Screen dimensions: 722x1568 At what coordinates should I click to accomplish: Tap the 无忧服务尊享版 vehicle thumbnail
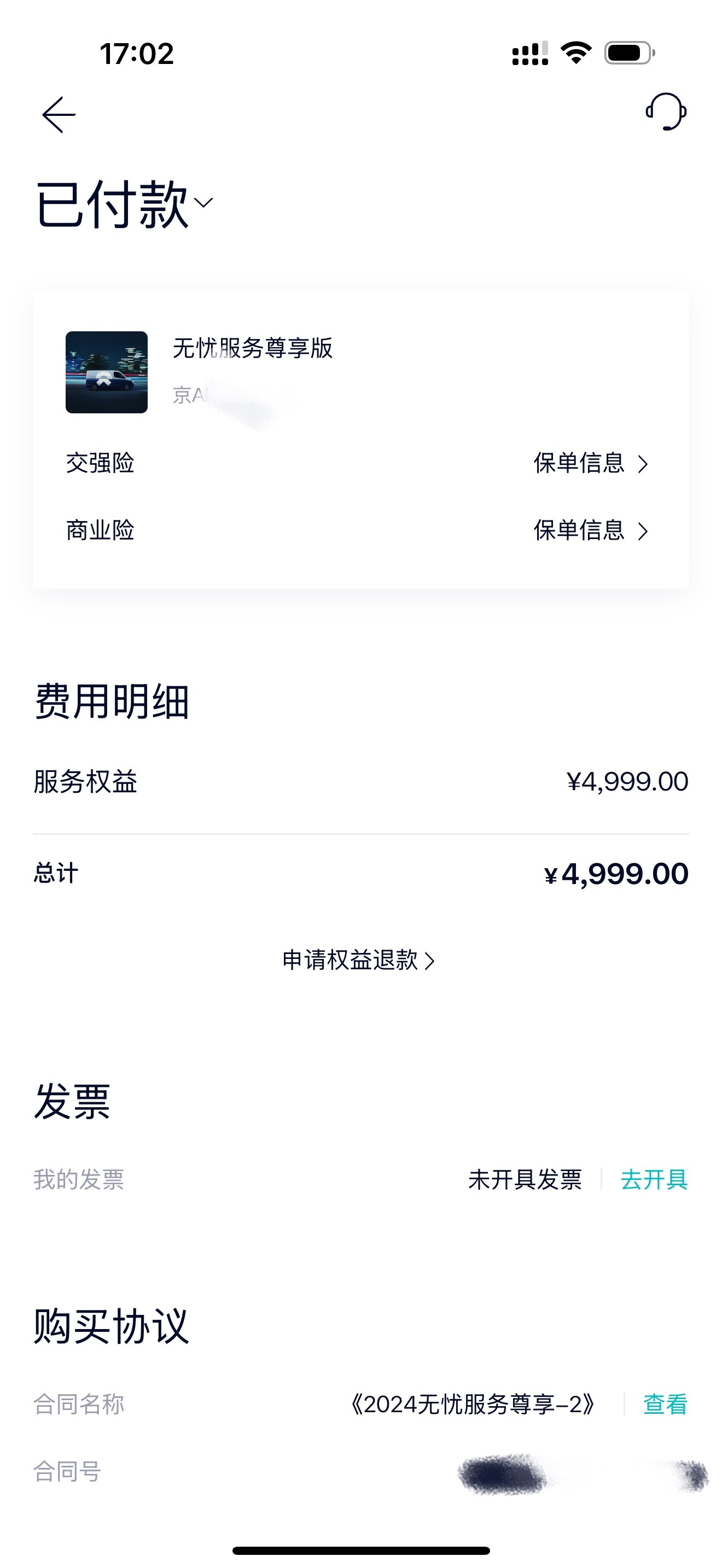click(x=107, y=372)
